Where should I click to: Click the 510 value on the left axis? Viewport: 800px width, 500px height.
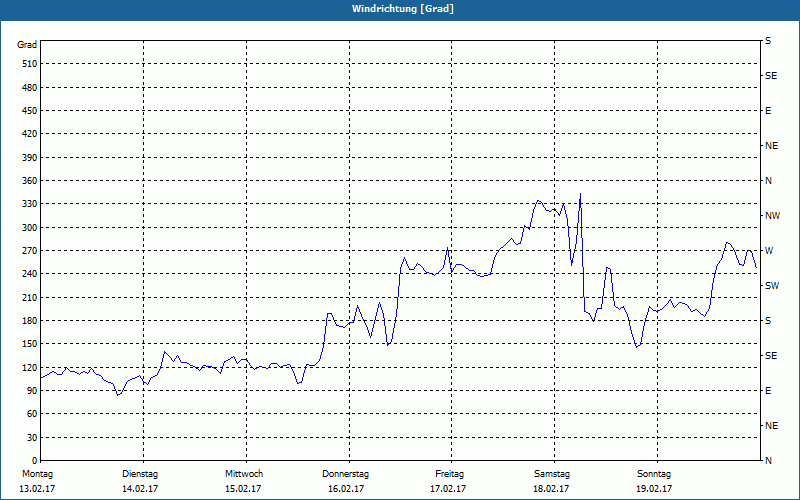tap(30, 64)
